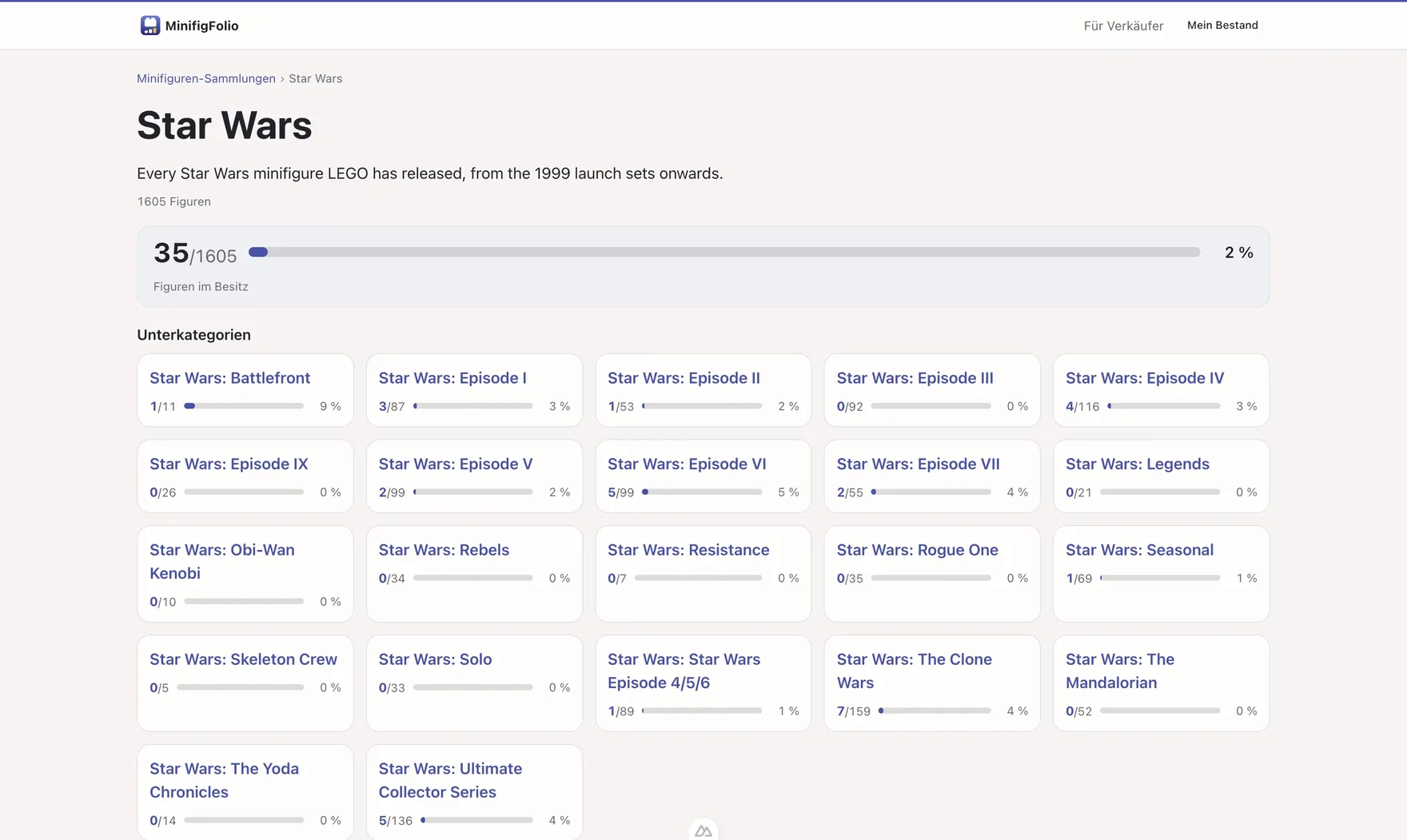This screenshot has height=840, width=1407.
Task: Click the Battlefront 1/11 progress bar
Action: [x=244, y=406]
